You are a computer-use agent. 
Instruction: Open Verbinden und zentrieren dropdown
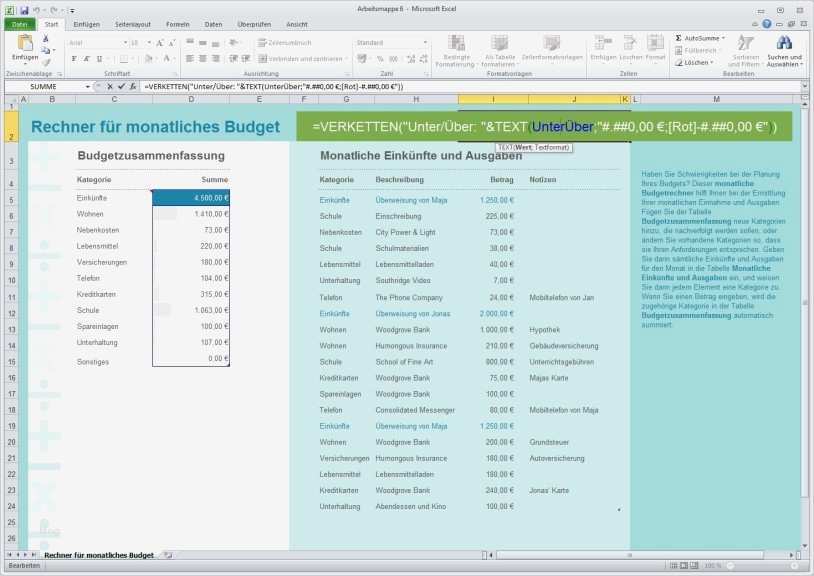tap(346, 59)
